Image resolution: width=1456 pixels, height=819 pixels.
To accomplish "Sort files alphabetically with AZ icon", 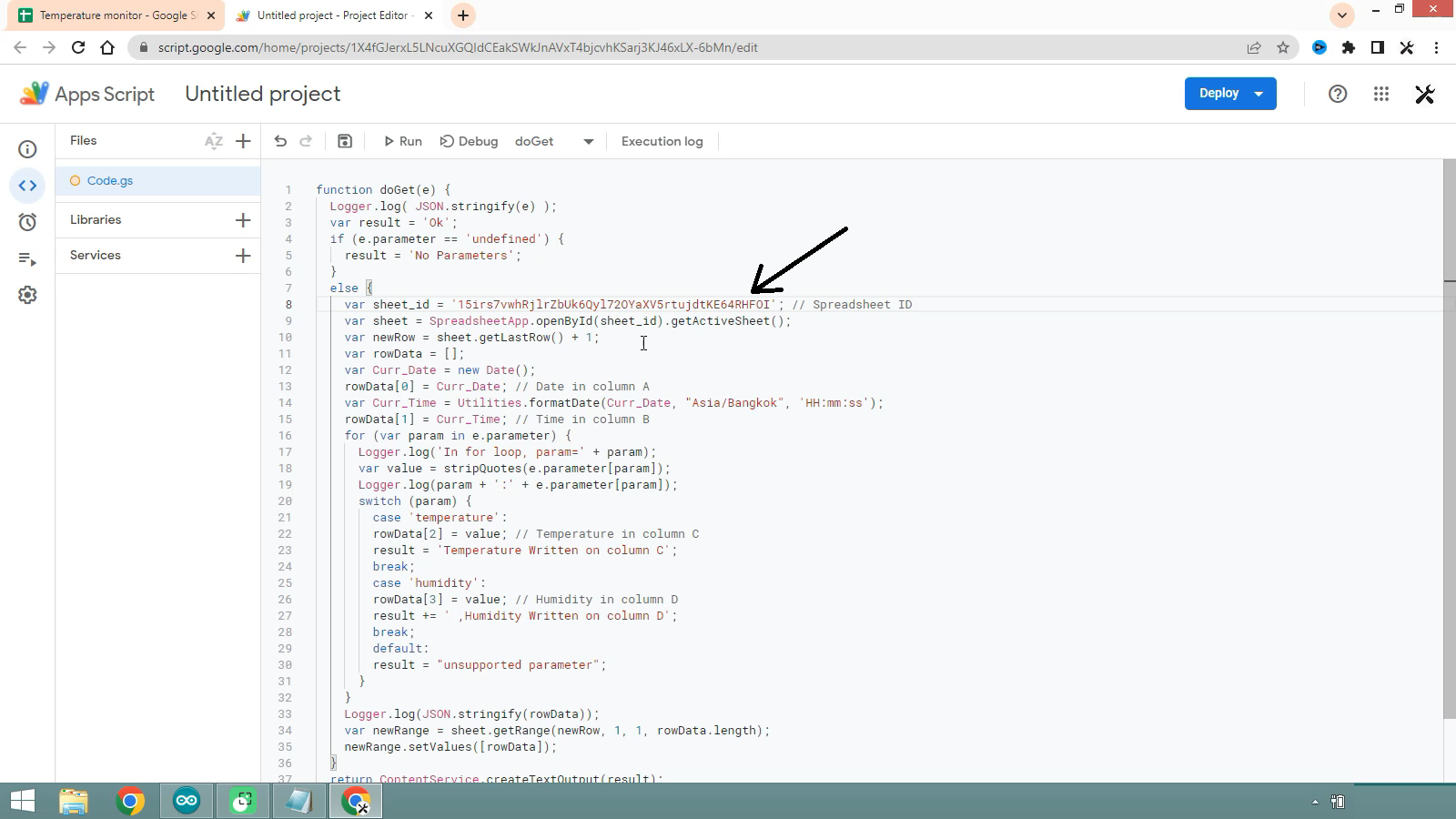I will 214,141.
